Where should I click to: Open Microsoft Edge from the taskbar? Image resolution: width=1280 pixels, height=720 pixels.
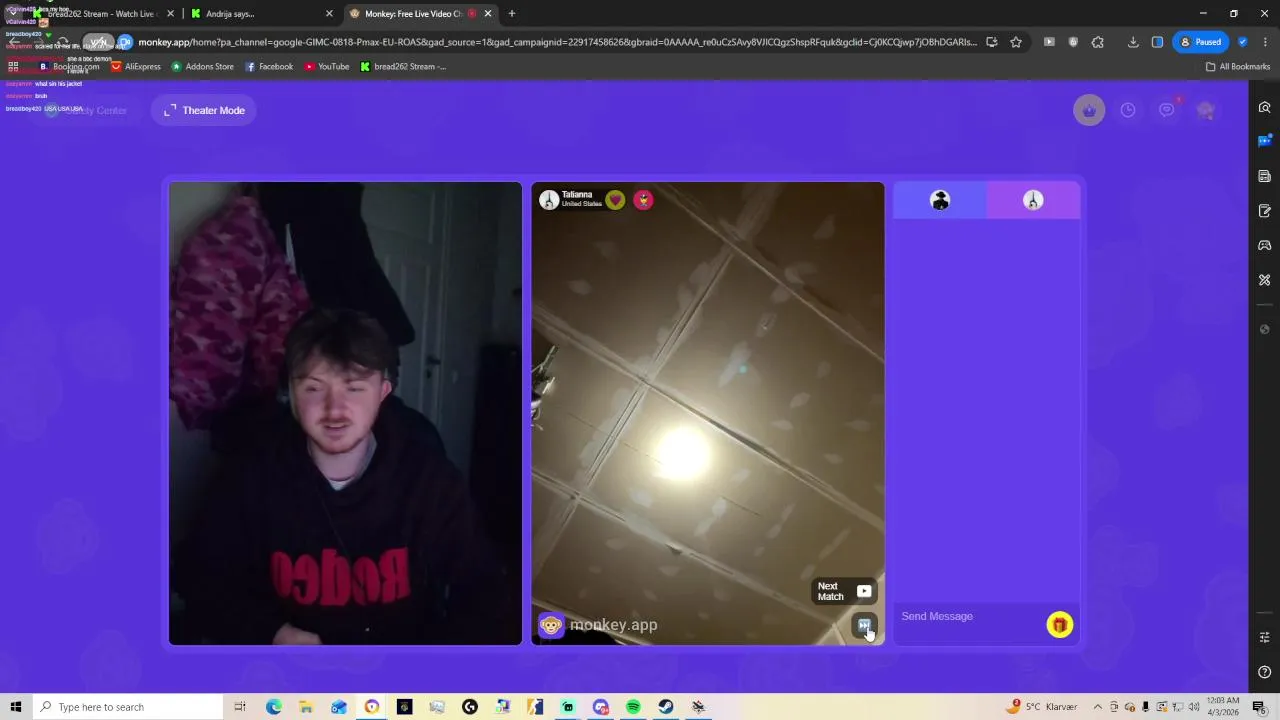click(x=273, y=707)
